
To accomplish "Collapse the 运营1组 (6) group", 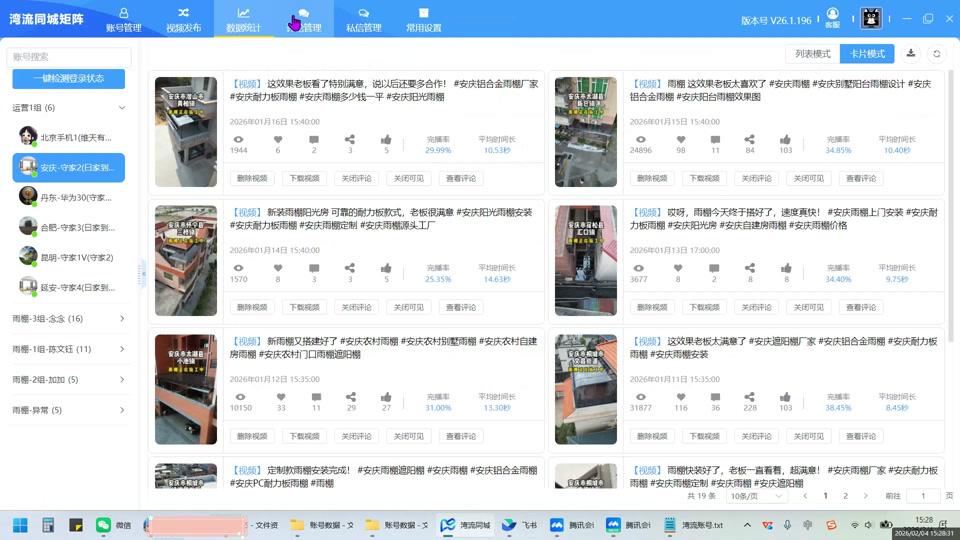I will (x=69, y=108).
